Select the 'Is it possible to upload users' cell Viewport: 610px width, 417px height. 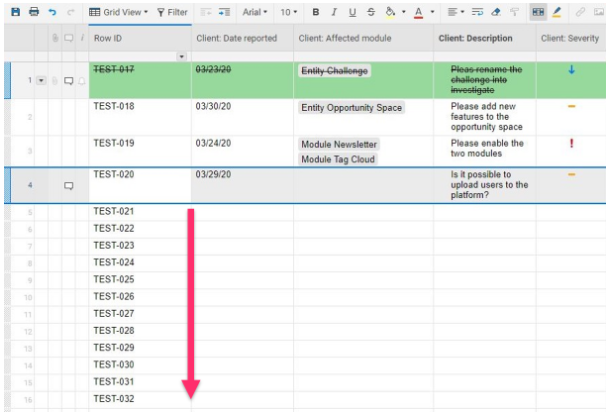coord(485,185)
